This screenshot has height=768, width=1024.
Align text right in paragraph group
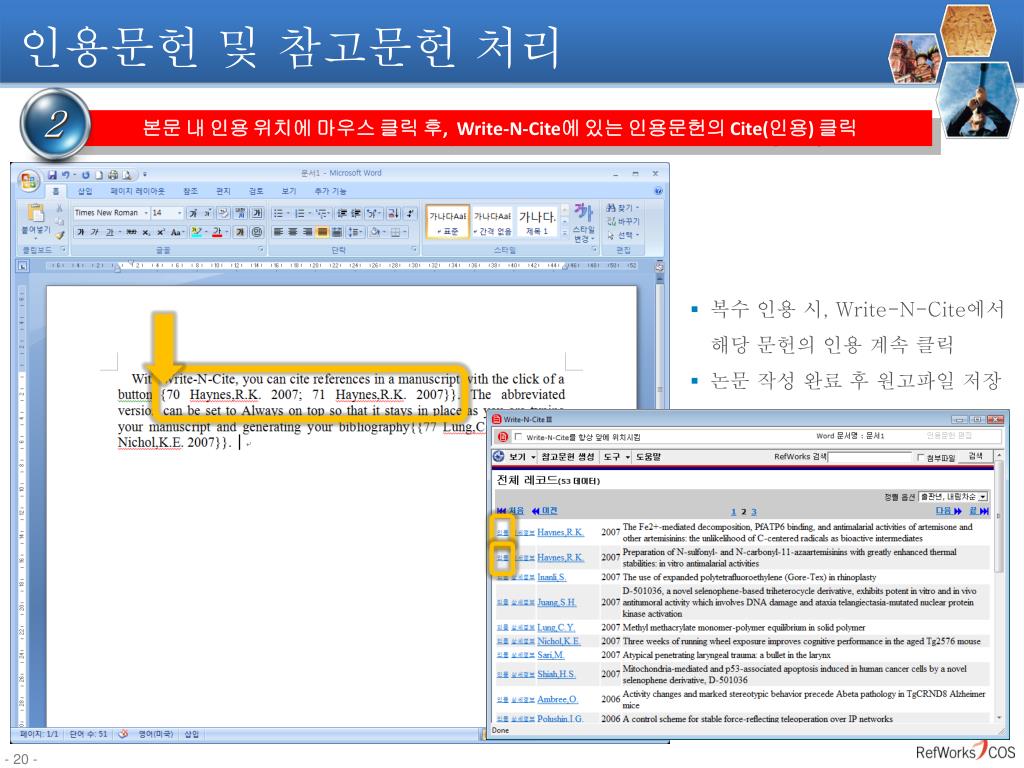coord(308,232)
